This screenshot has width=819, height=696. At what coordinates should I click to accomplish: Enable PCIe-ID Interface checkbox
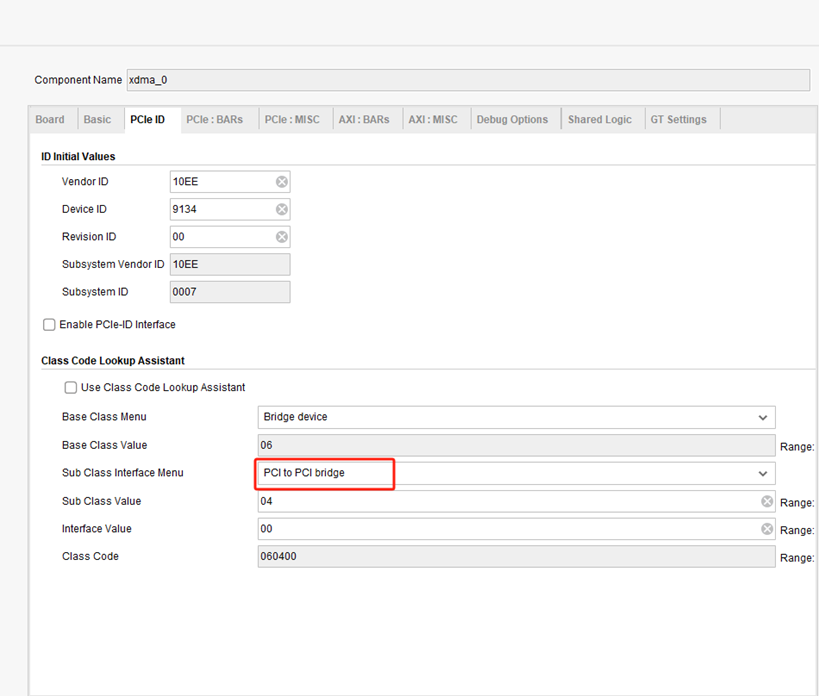click(x=49, y=325)
